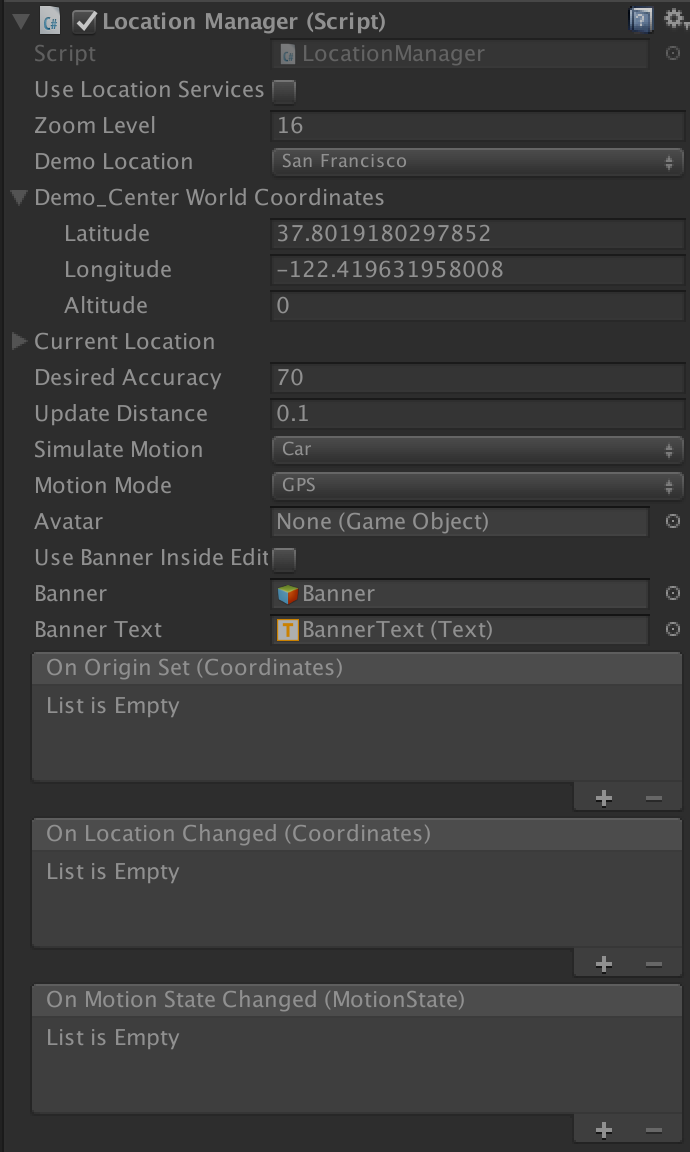Click the Banner prefab cube icon
This screenshot has width=690, height=1152.
click(285, 593)
